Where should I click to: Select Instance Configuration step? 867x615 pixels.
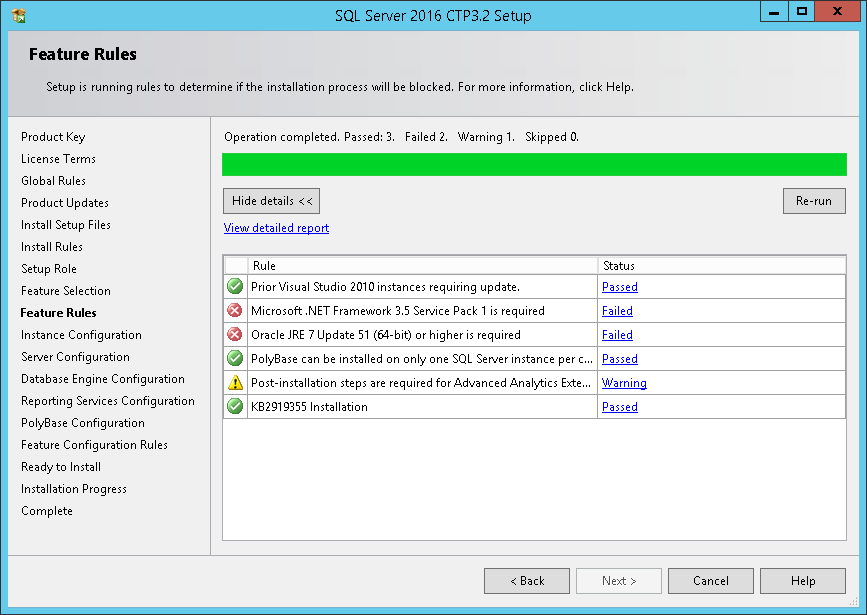pyautogui.click(x=81, y=335)
